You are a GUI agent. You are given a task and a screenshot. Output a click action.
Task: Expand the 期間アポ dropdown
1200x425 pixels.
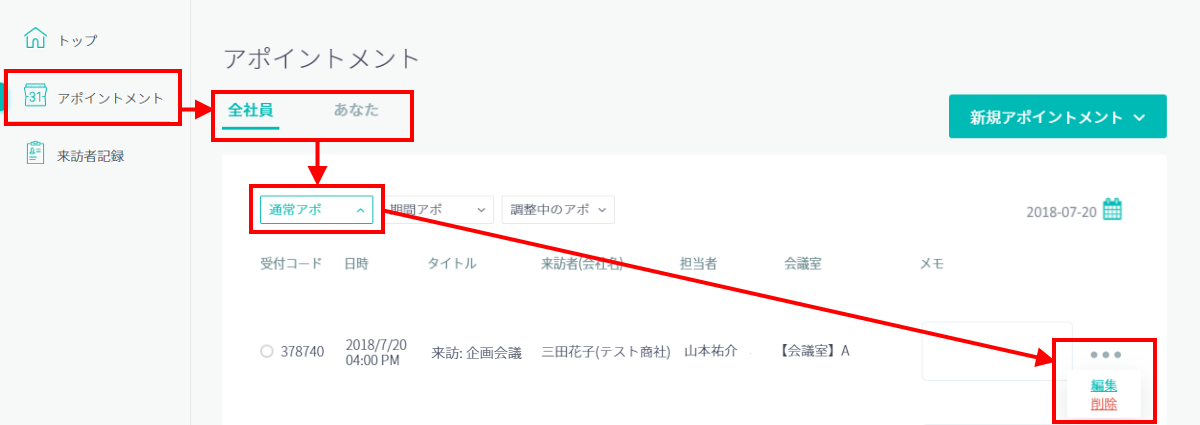tap(438, 209)
